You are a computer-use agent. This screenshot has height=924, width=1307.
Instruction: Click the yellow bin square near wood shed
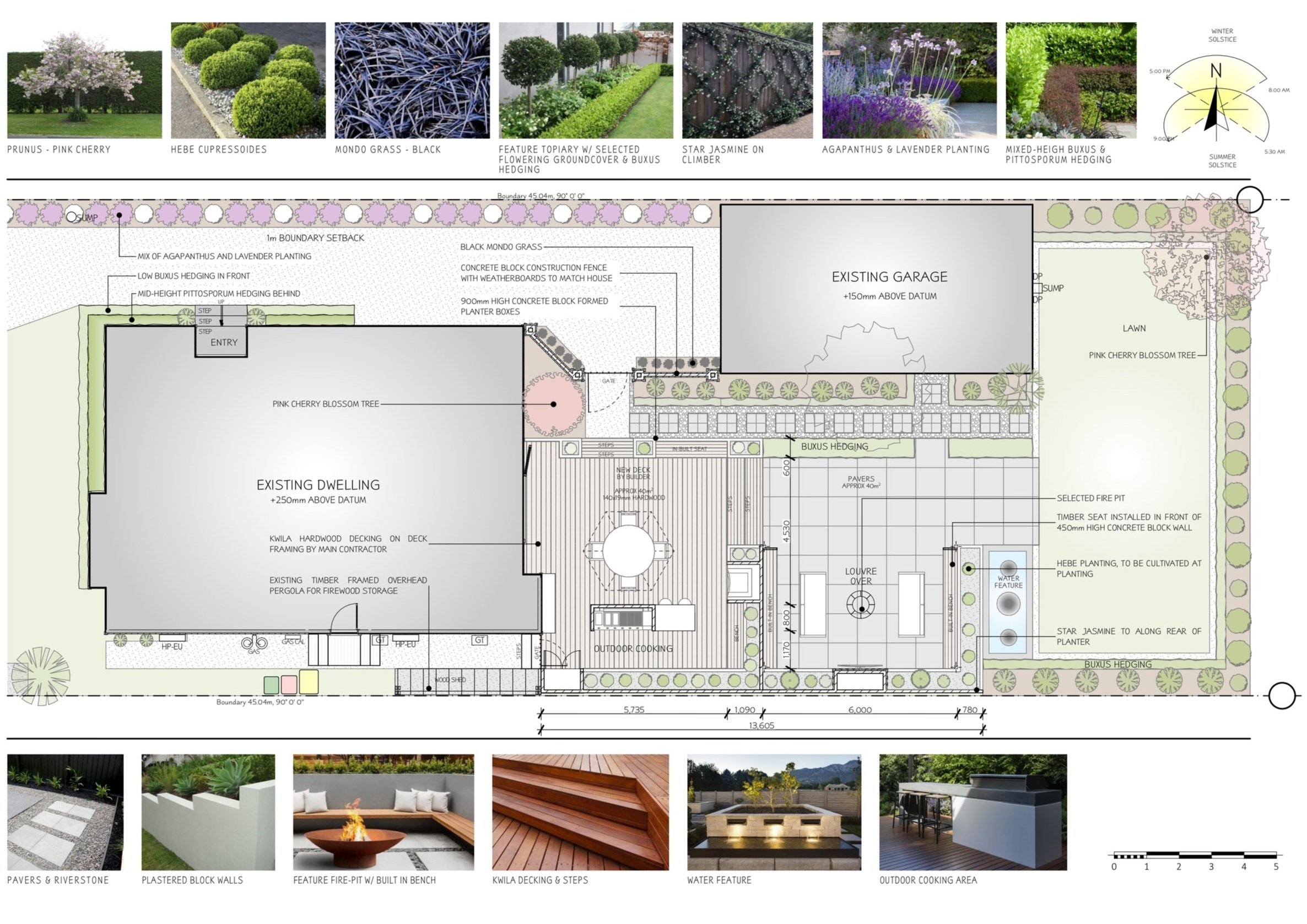[x=309, y=682]
